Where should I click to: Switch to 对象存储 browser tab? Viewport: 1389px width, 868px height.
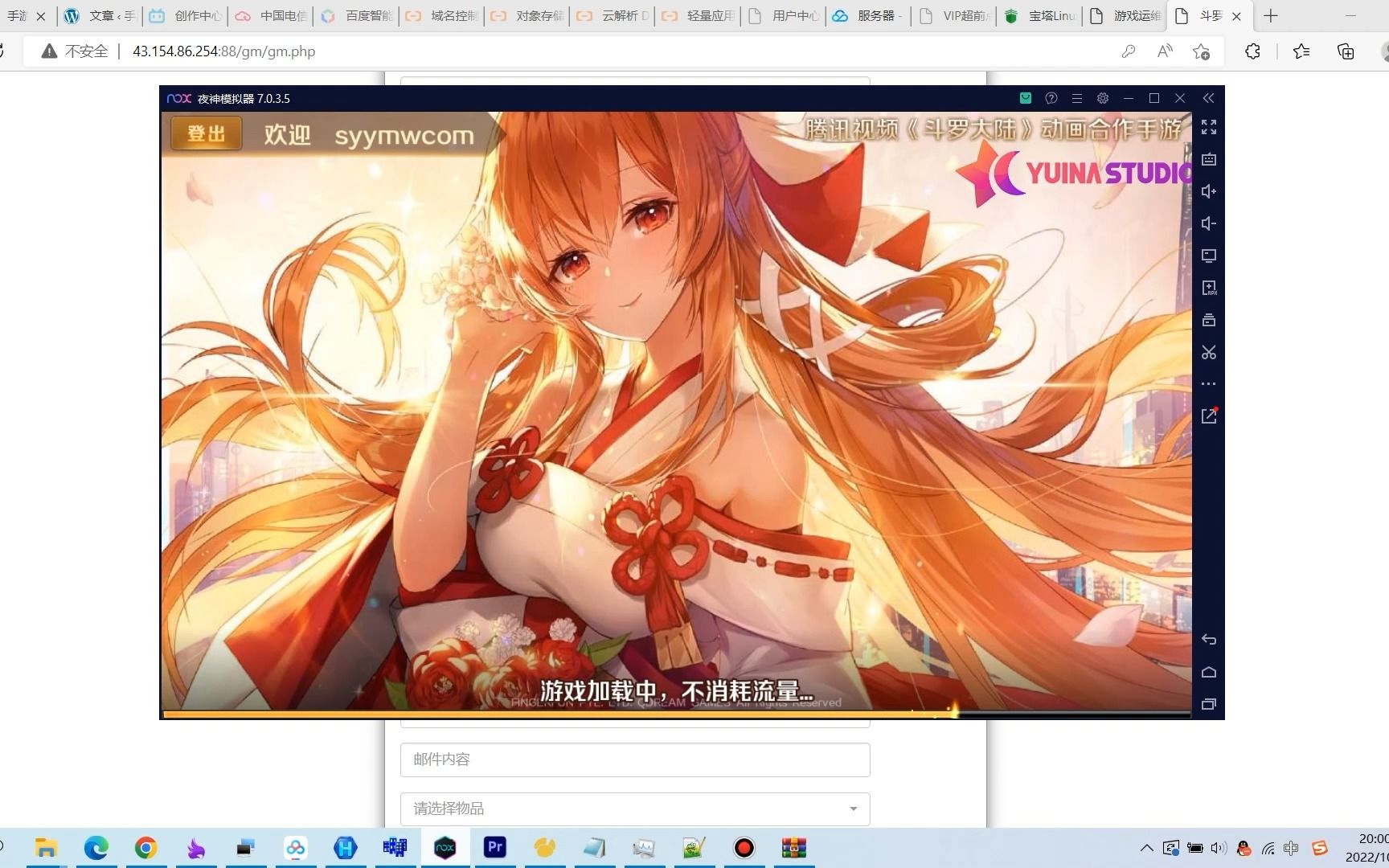[527, 16]
